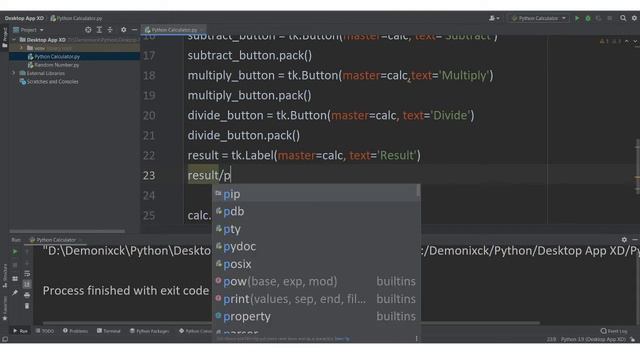This screenshot has height=360, width=640.
Task: Jump to previous highlighted problem up arrow
Action: (x=627, y=41)
